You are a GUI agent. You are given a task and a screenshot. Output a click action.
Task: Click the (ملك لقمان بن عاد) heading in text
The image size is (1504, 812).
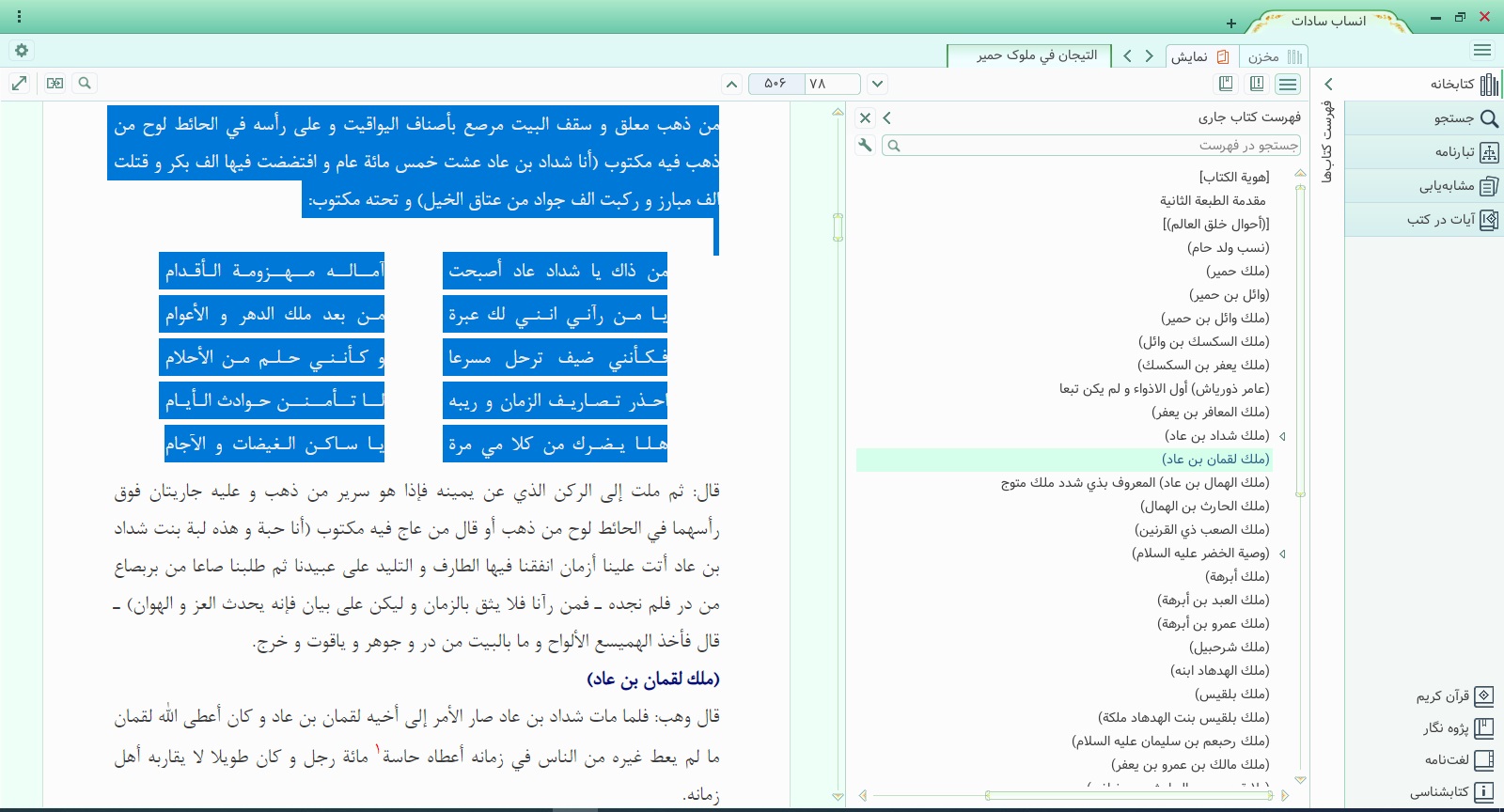click(x=653, y=679)
